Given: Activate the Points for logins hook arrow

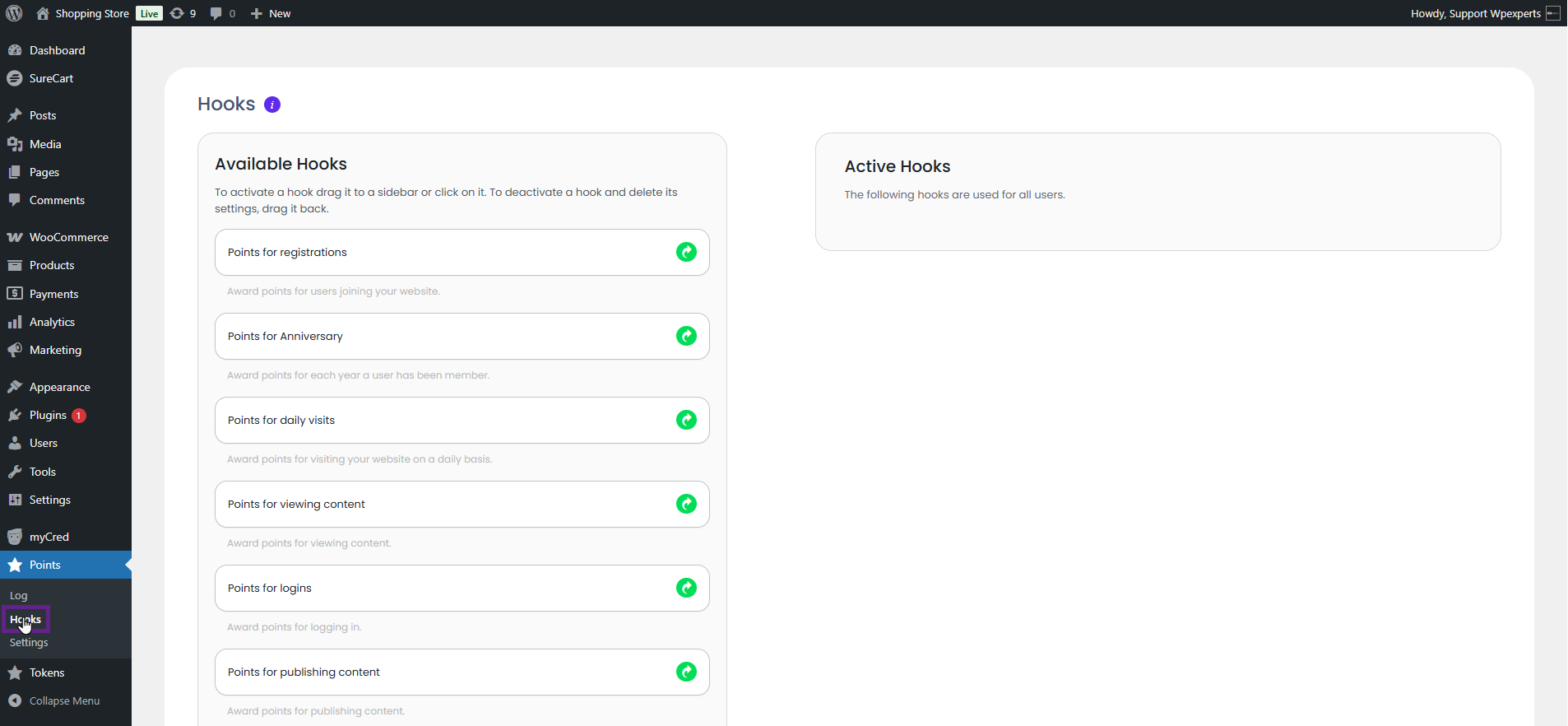Looking at the screenshot, I should click(x=686, y=588).
